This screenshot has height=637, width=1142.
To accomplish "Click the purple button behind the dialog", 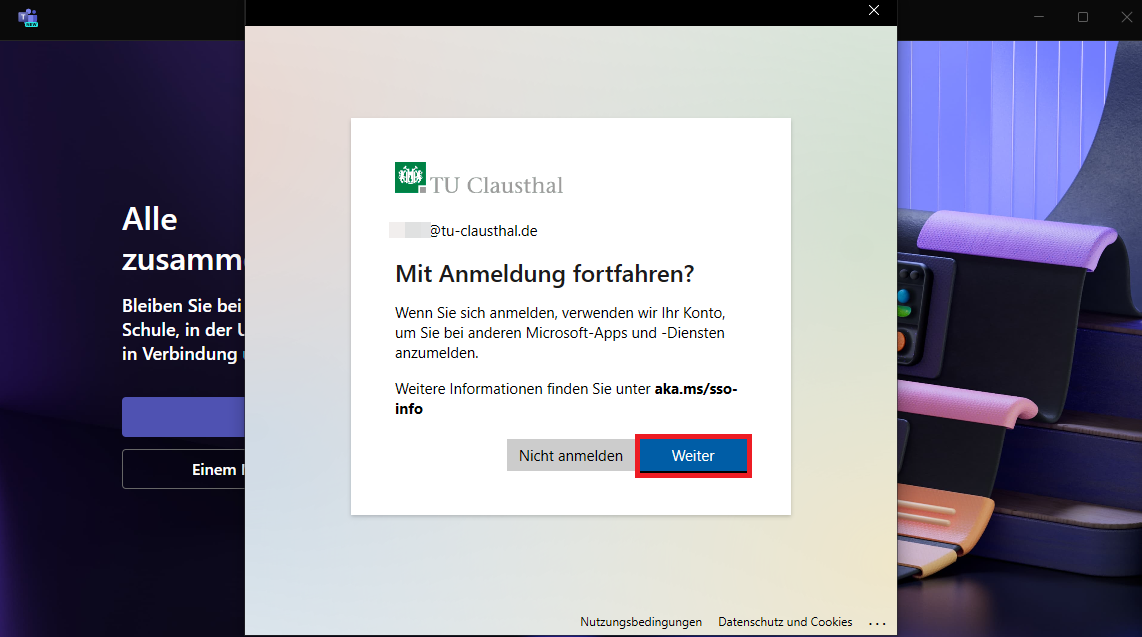I will 183,417.
